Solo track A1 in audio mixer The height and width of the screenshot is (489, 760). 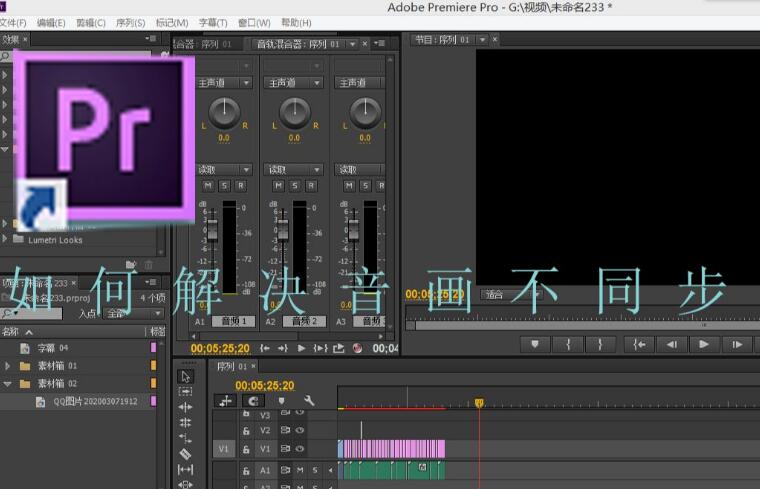224,186
